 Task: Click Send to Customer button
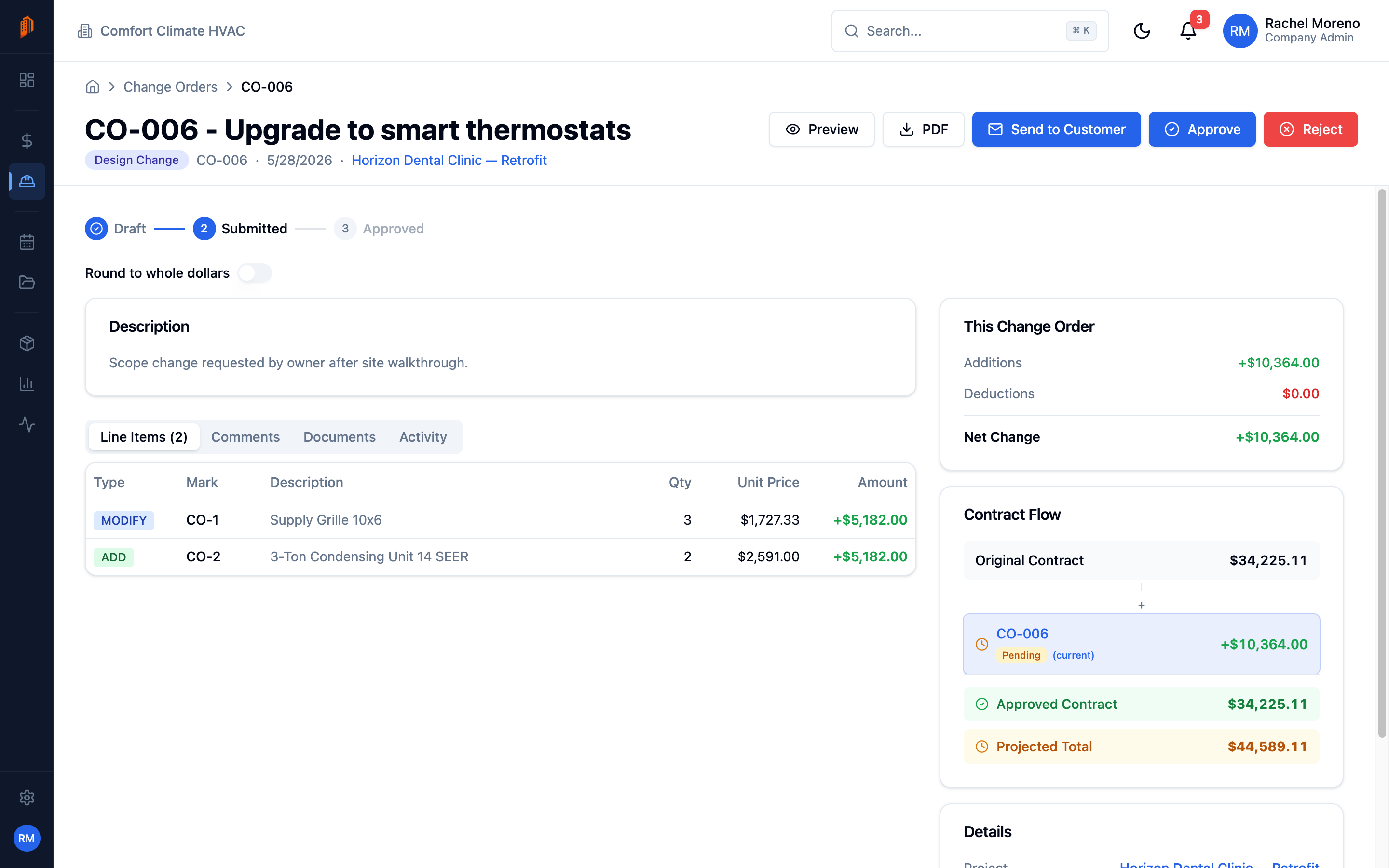1056,129
